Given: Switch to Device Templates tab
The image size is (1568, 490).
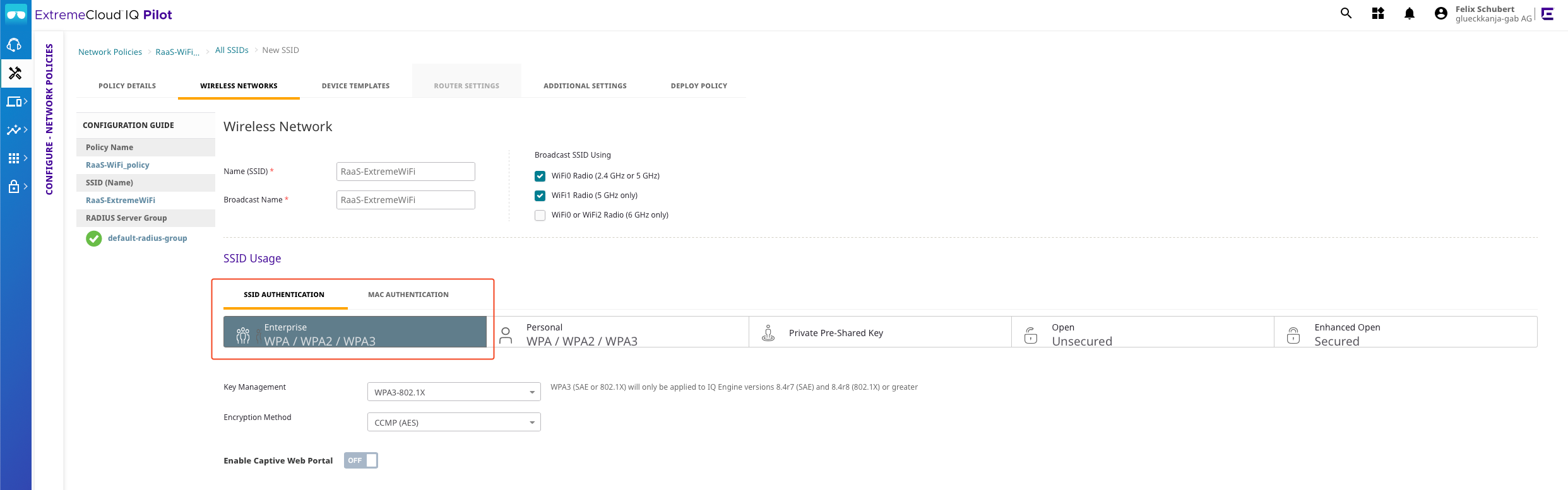Looking at the screenshot, I should pyautogui.click(x=356, y=86).
